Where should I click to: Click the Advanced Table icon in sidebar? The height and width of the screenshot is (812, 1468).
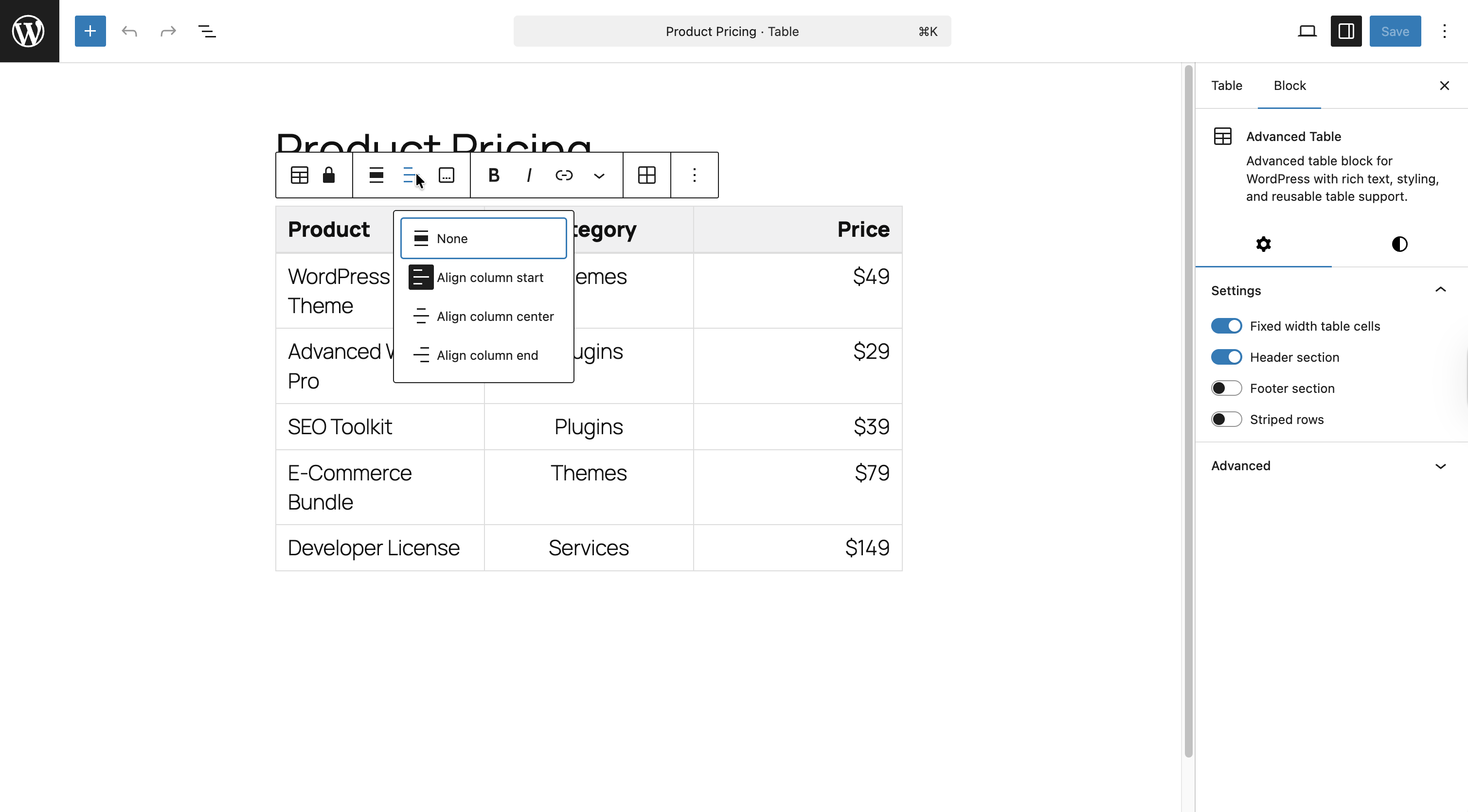pos(1222,136)
